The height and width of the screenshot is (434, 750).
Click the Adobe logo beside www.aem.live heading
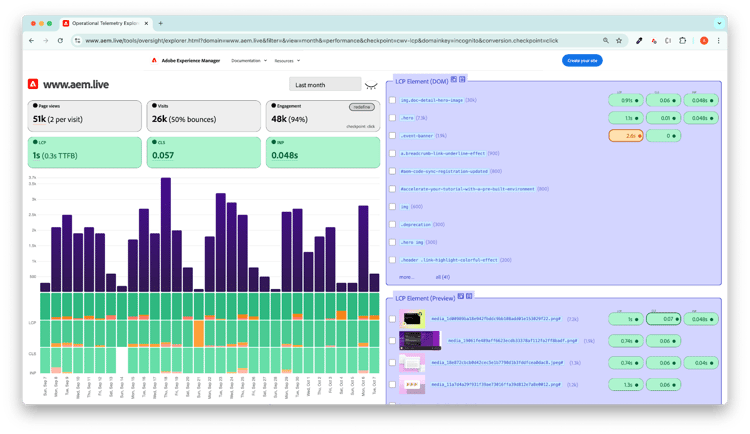click(x=34, y=84)
